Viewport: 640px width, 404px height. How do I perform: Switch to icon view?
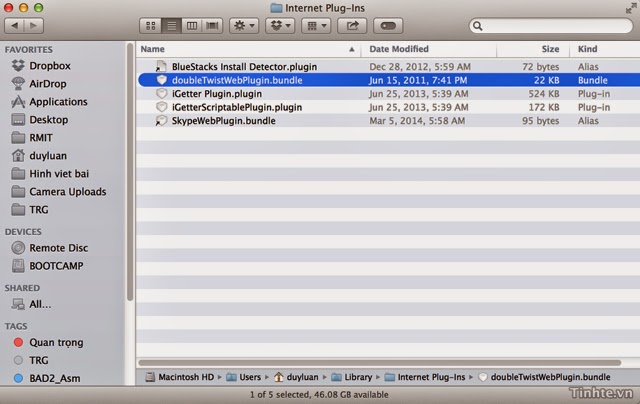click(151, 26)
